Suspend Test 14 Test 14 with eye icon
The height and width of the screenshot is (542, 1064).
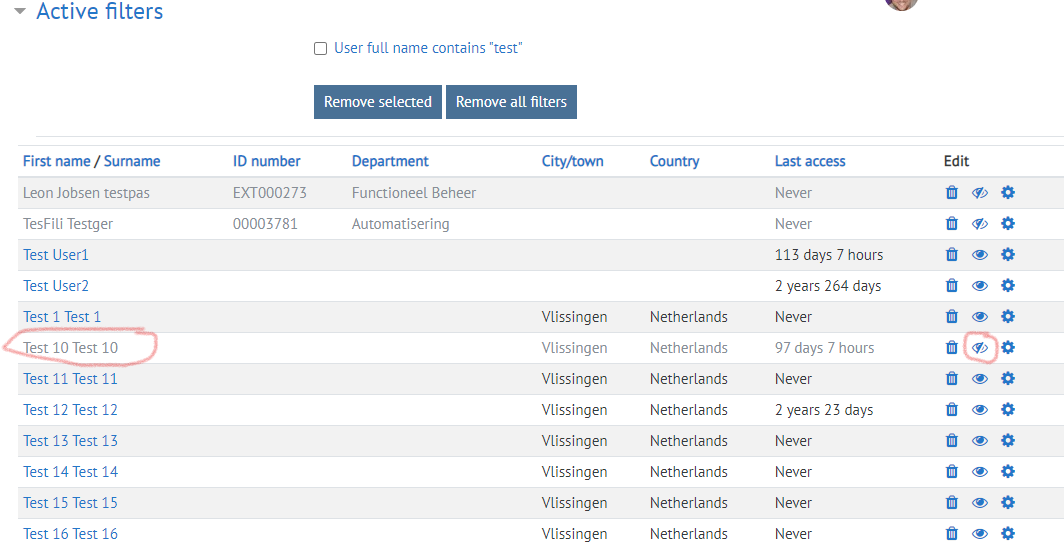[979, 471]
